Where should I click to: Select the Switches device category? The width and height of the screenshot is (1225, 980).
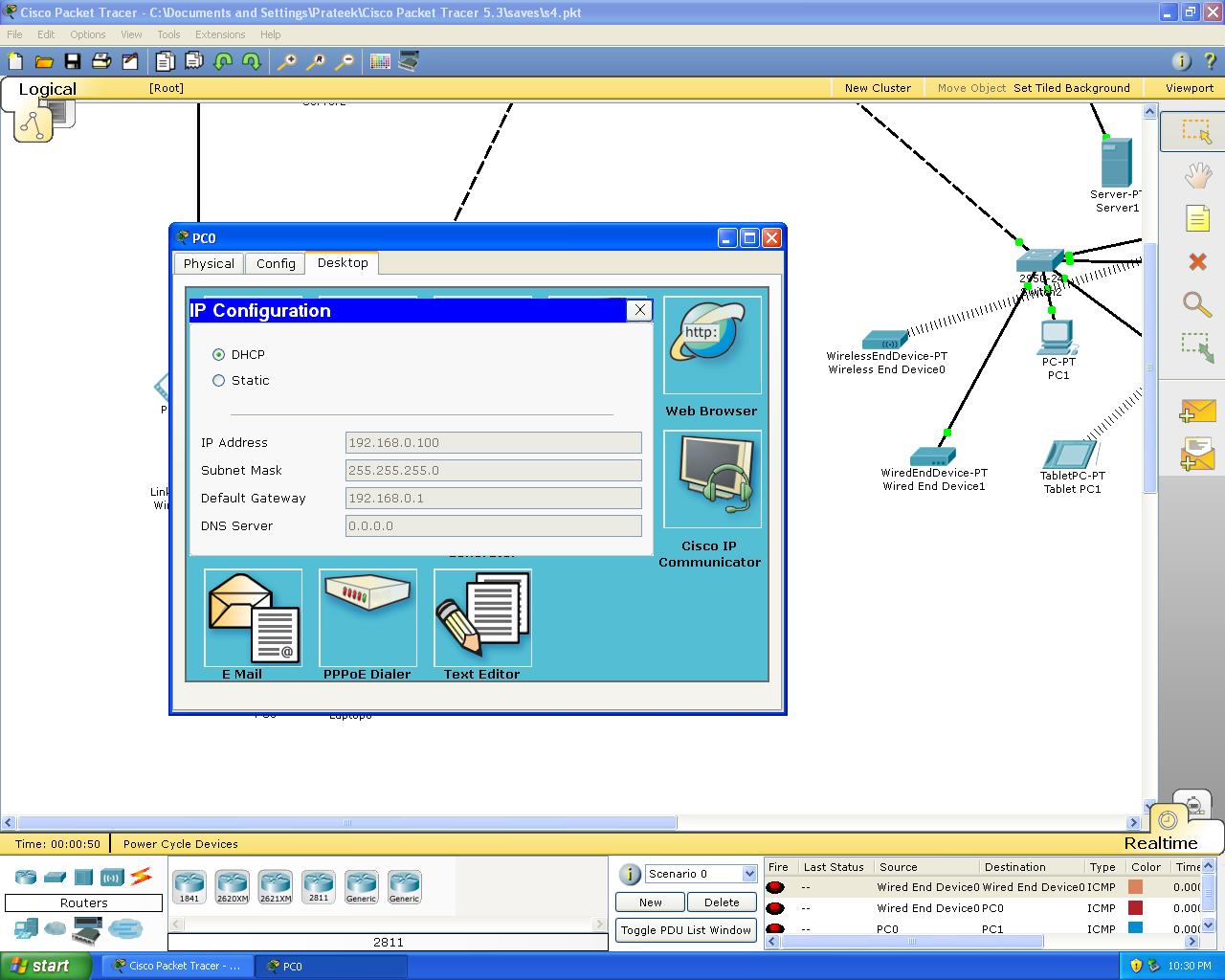[55, 877]
